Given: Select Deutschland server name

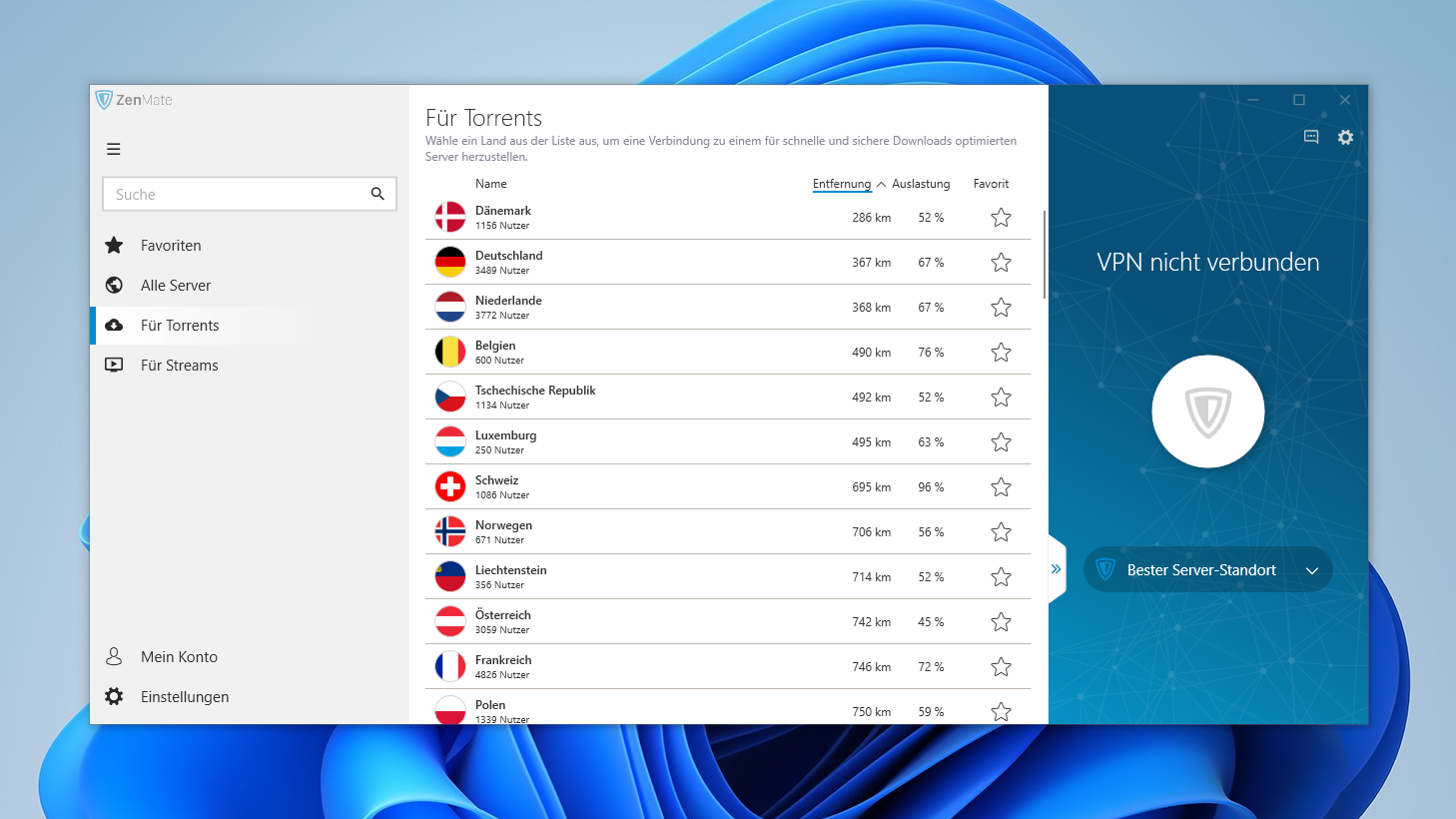Looking at the screenshot, I should pos(509,256).
